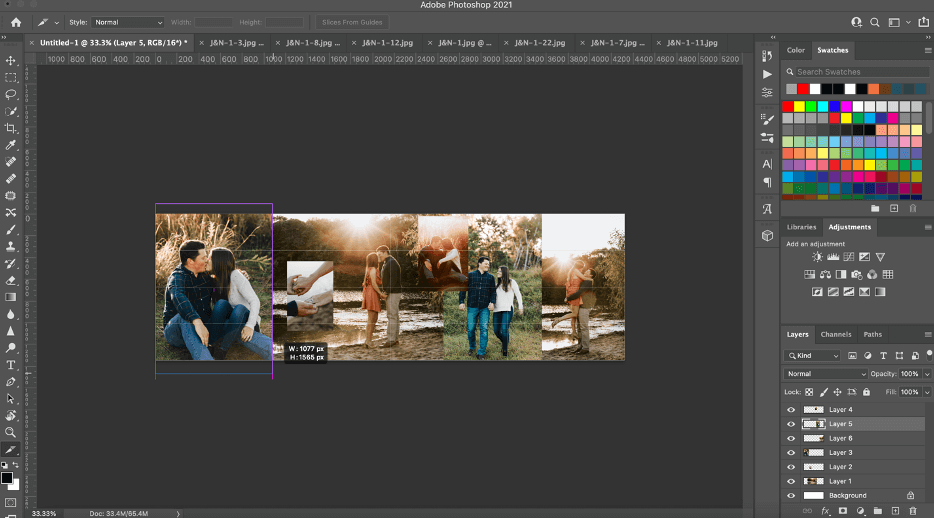This screenshot has height=518, width=934.
Task: Select the Rectangular Marquee tool
Action: click(x=11, y=77)
